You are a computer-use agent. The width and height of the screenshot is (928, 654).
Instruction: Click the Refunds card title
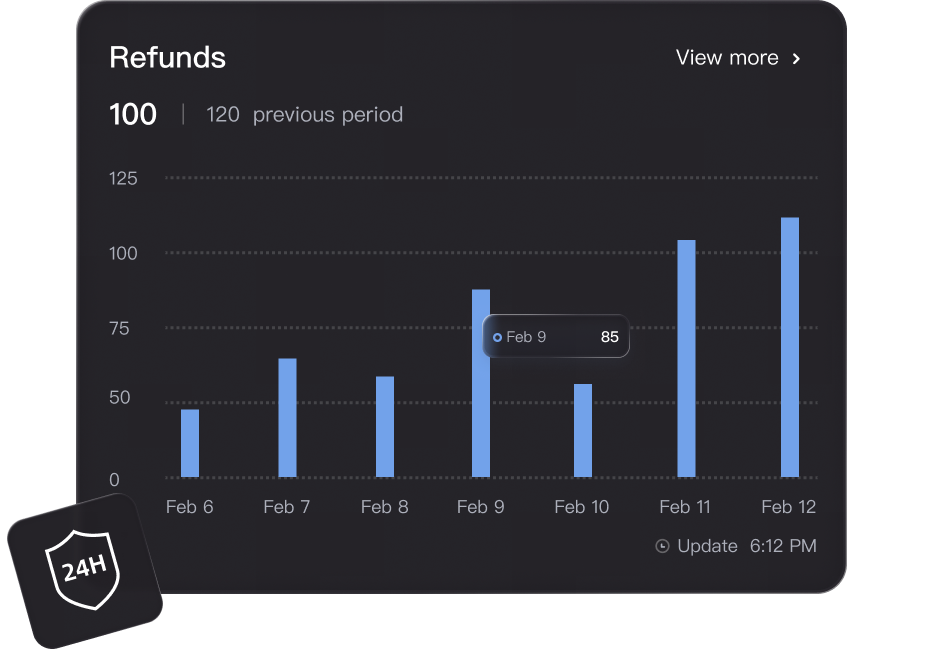point(167,57)
